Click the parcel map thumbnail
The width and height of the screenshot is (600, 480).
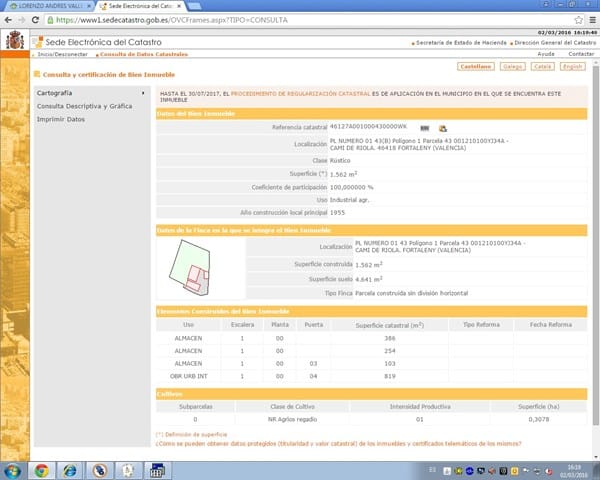(x=190, y=268)
